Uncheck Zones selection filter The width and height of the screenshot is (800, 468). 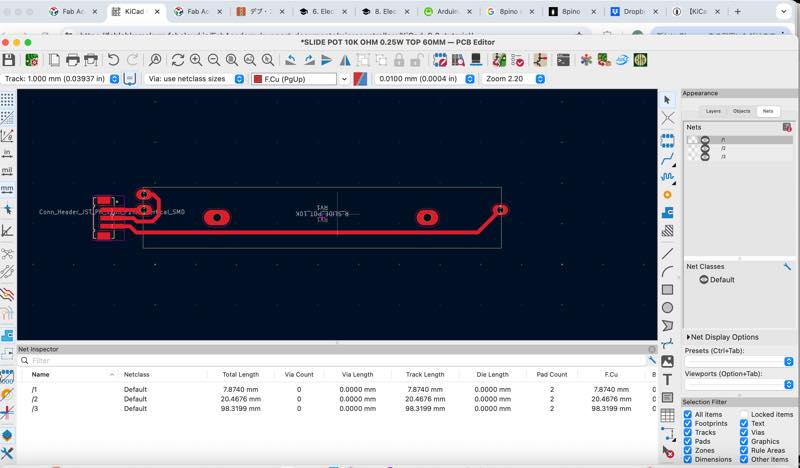pos(688,451)
